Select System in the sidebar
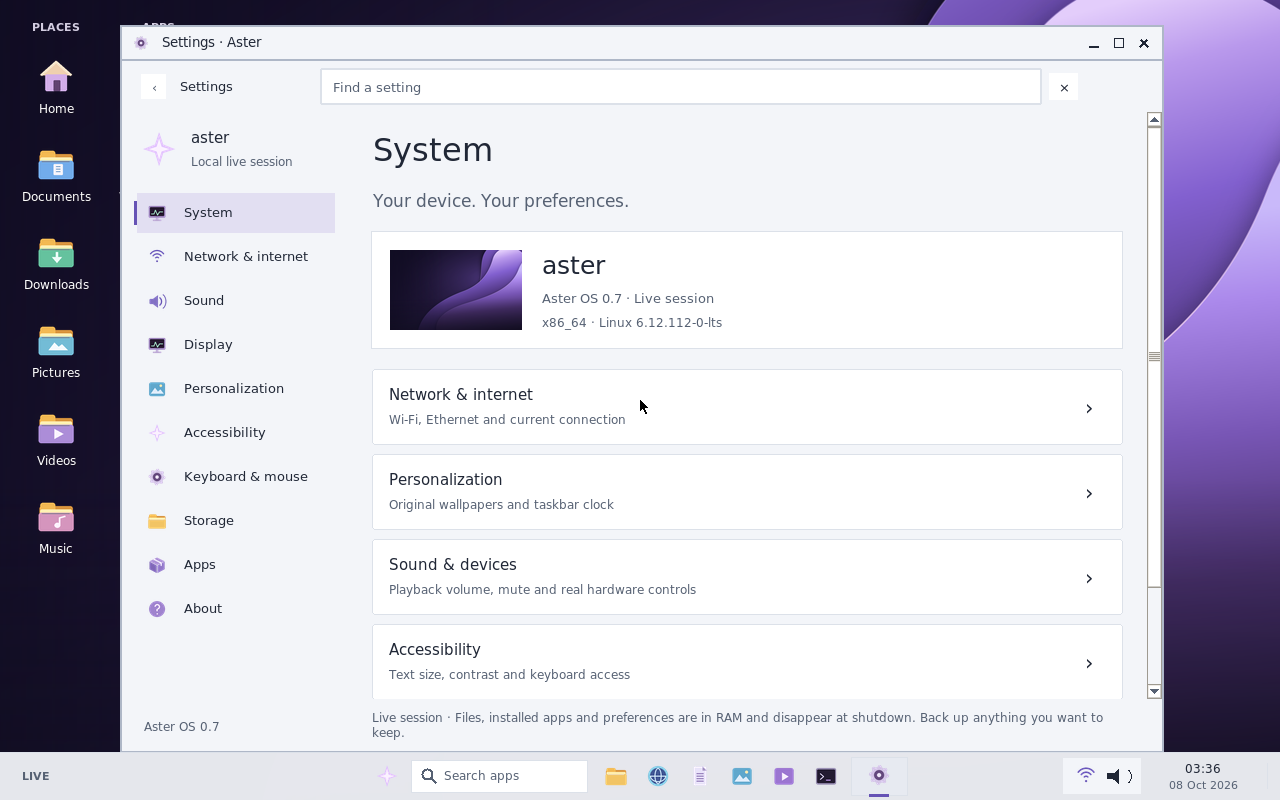 pos(236,213)
